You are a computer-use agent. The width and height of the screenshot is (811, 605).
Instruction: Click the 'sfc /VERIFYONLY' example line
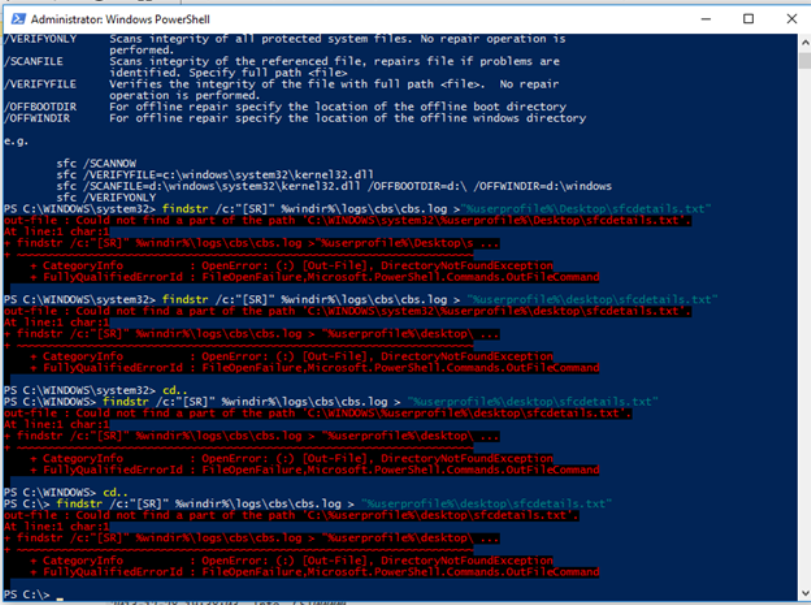(x=106, y=198)
